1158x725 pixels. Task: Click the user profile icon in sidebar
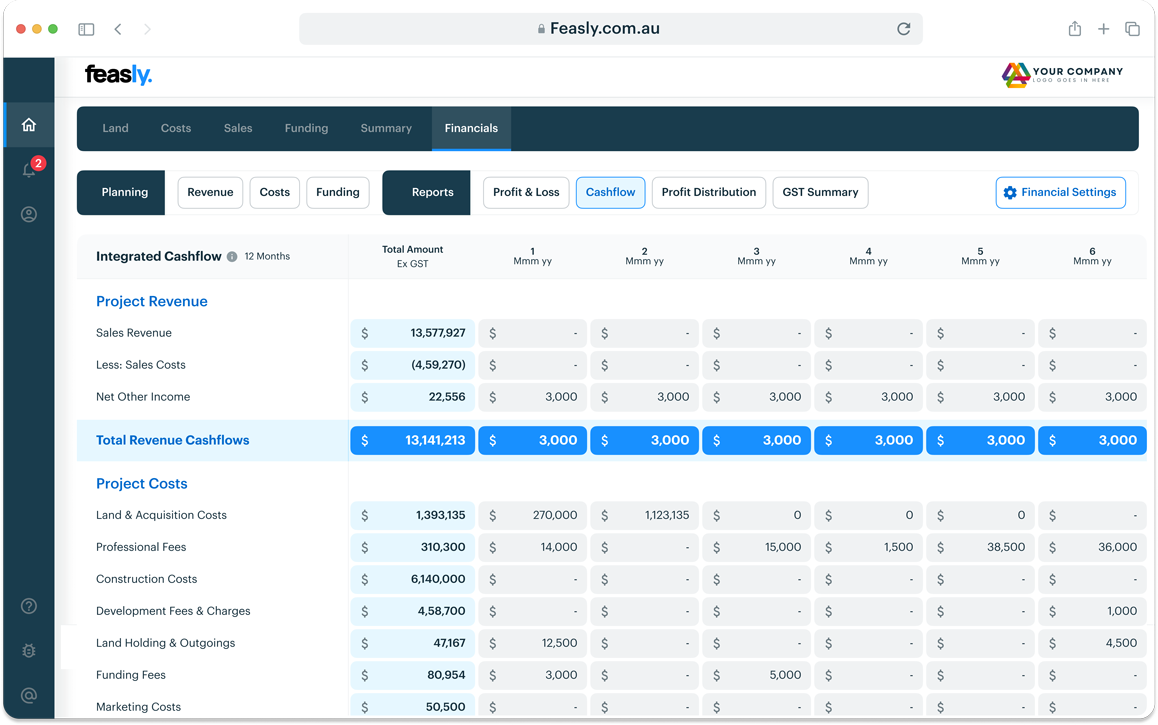tap(28, 214)
